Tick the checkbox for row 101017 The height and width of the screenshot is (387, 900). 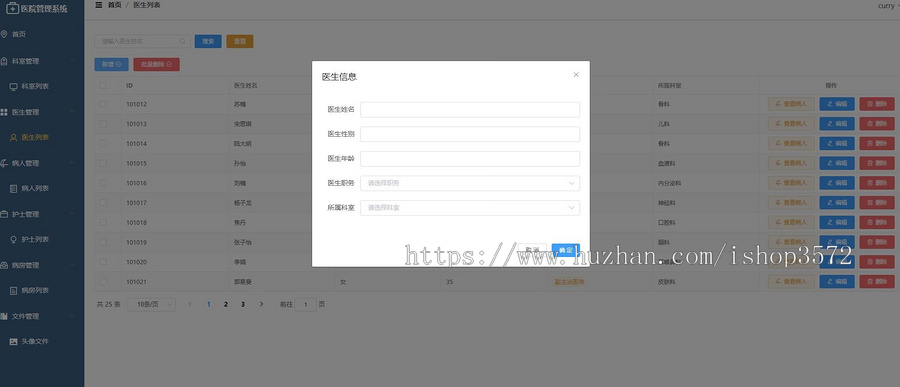(103, 203)
